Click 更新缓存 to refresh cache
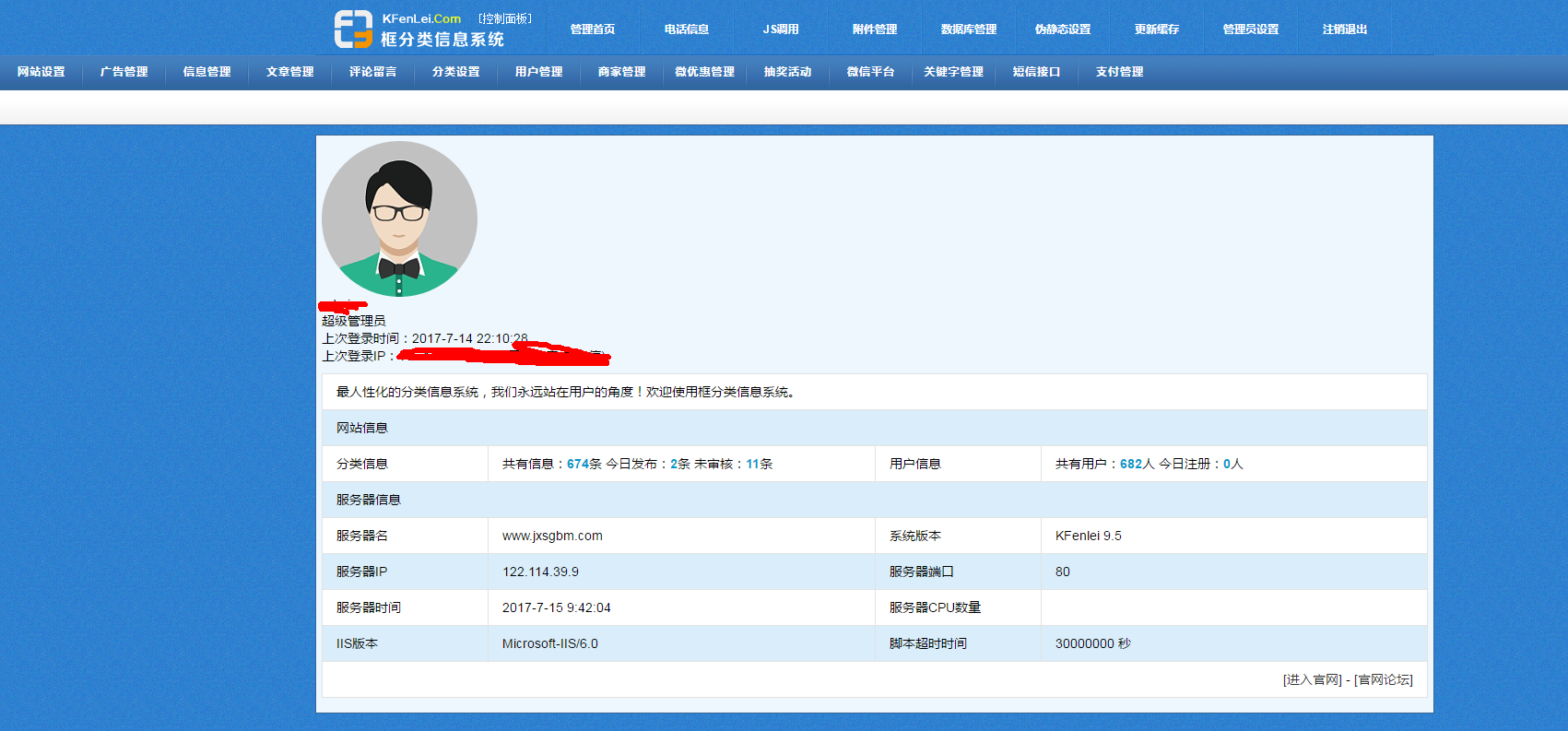The width and height of the screenshot is (1568, 731). [1157, 29]
